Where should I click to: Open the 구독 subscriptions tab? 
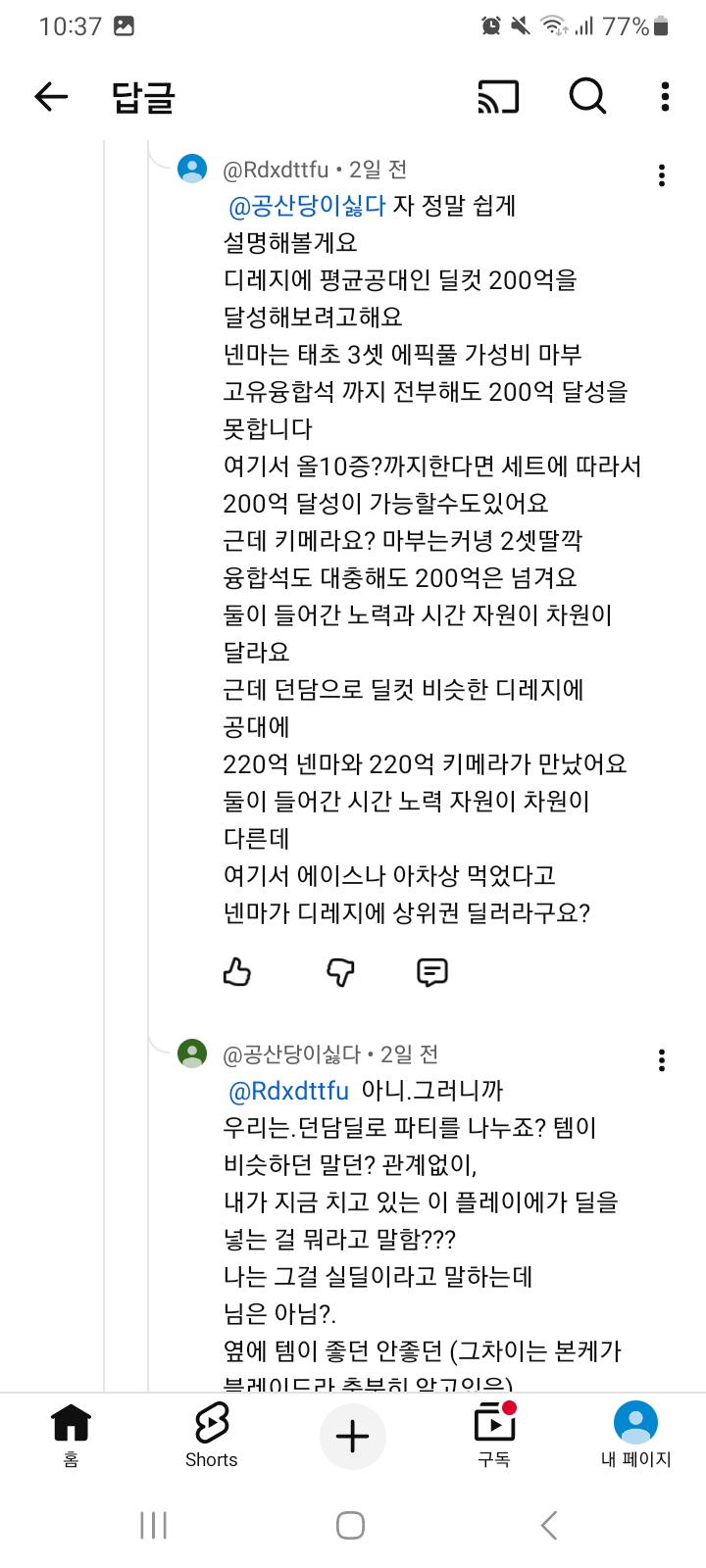coord(494,1434)
